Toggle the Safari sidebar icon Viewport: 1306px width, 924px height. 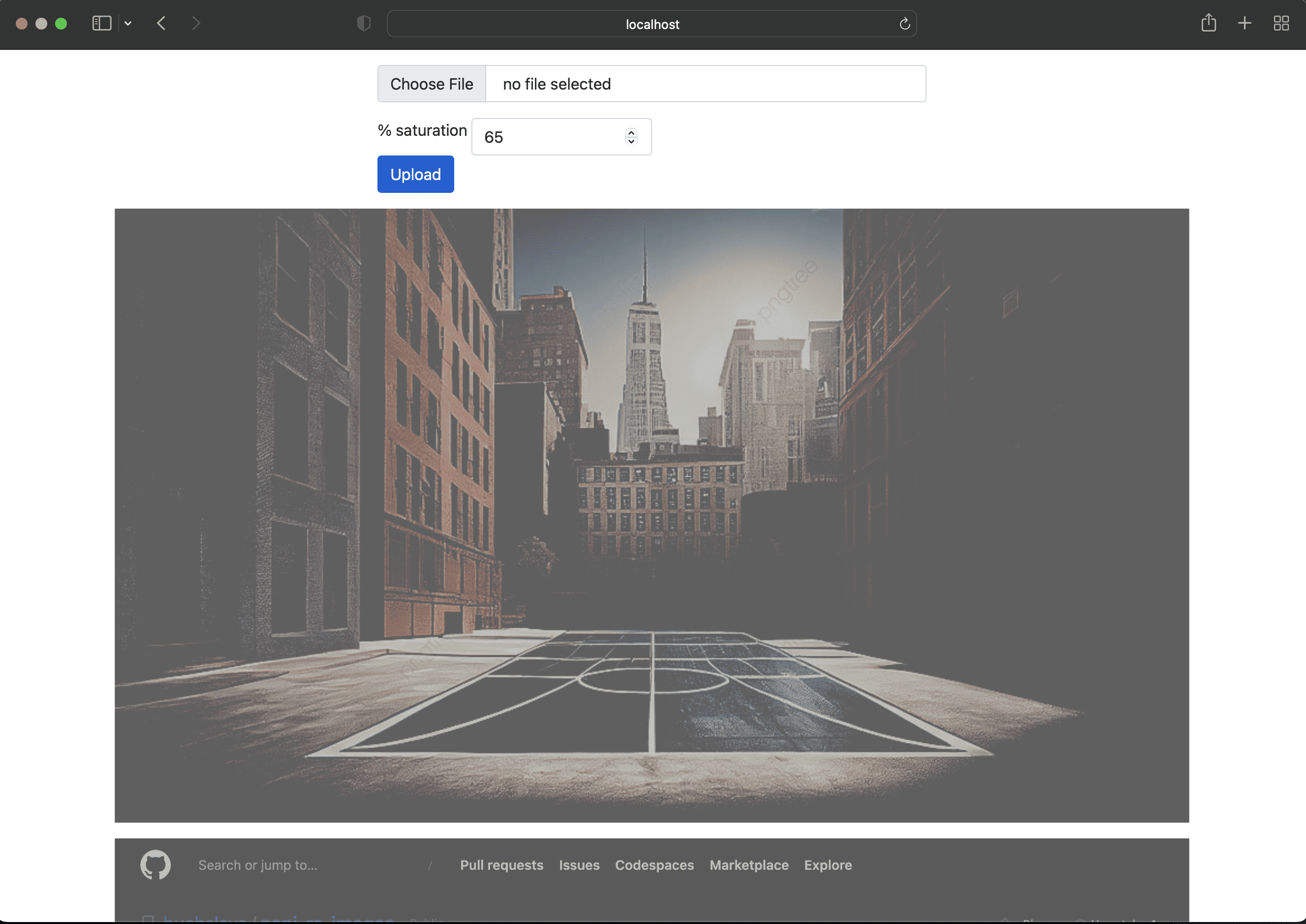click(101, 23)
